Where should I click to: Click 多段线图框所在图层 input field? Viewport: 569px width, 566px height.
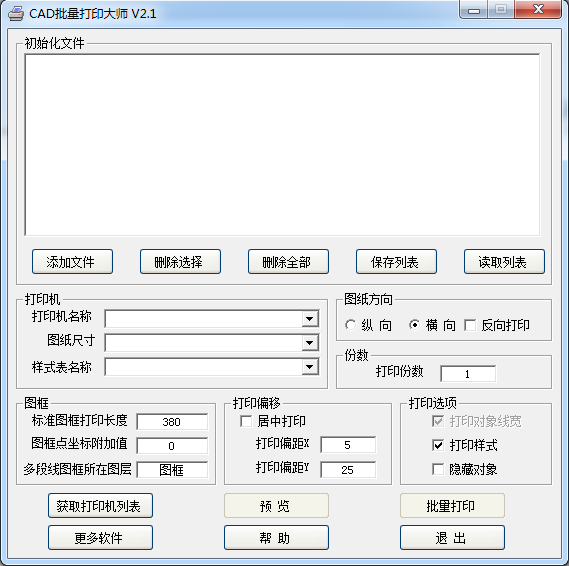[172, 470]
